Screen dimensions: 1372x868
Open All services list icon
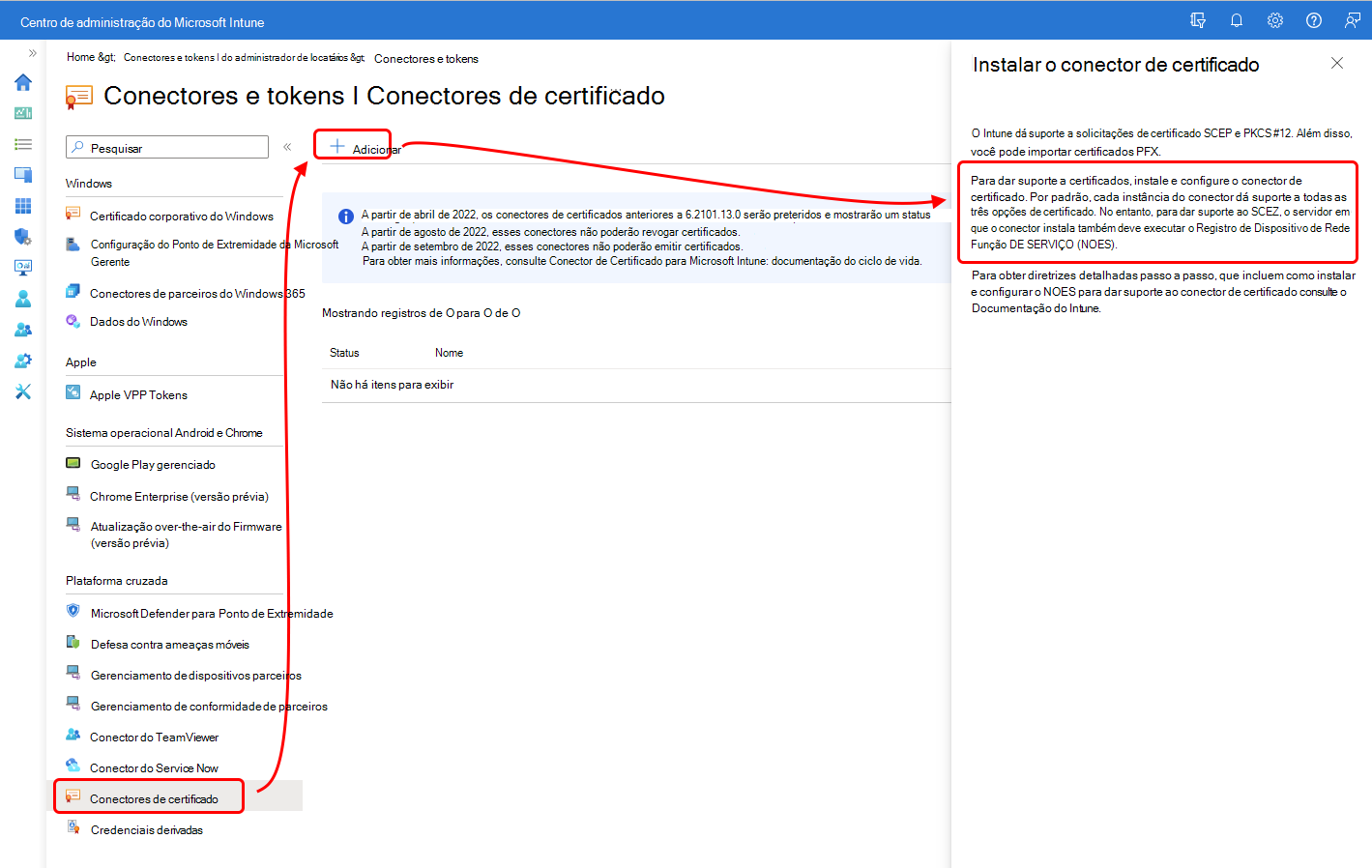pyautogui.click(x=23, y=144)
